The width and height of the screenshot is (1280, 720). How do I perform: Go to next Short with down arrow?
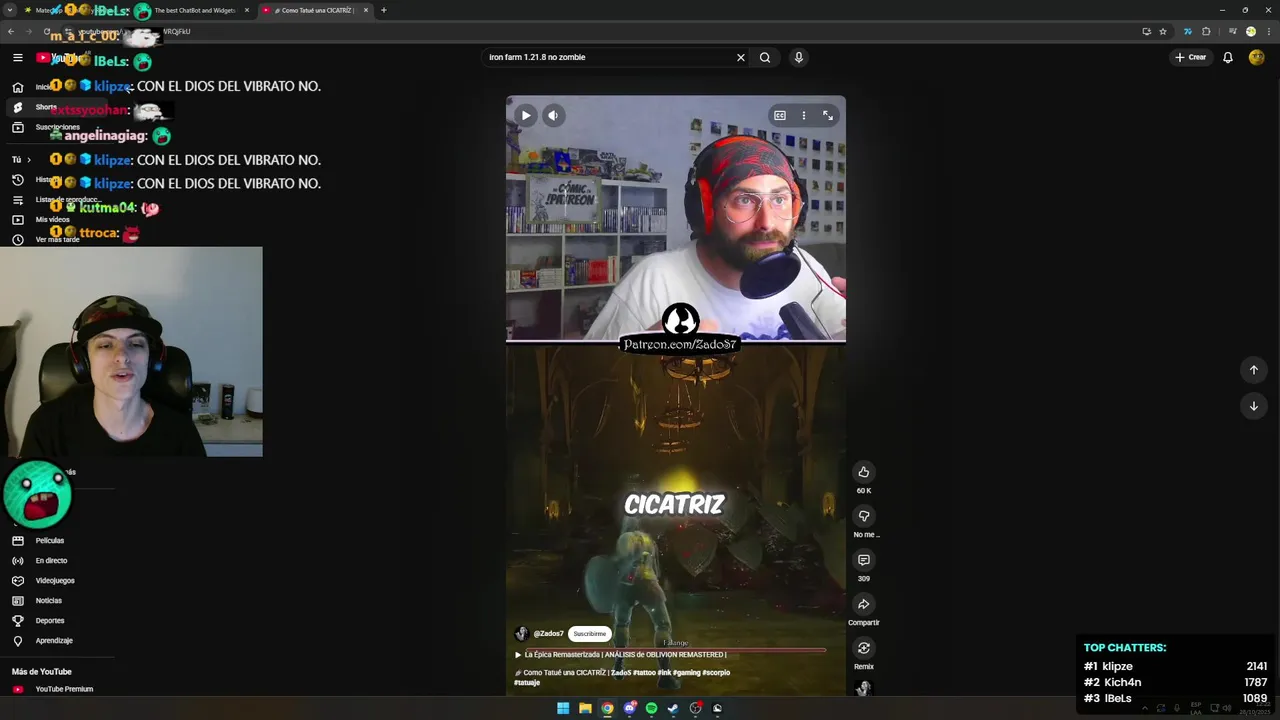point(1253,406)
